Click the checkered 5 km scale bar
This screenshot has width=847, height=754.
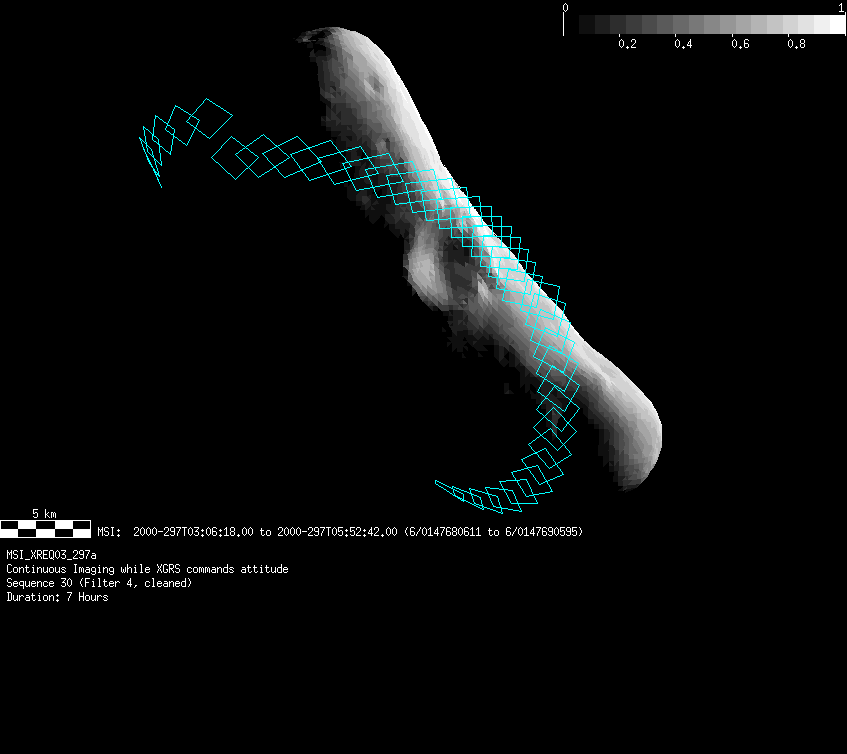45,528
